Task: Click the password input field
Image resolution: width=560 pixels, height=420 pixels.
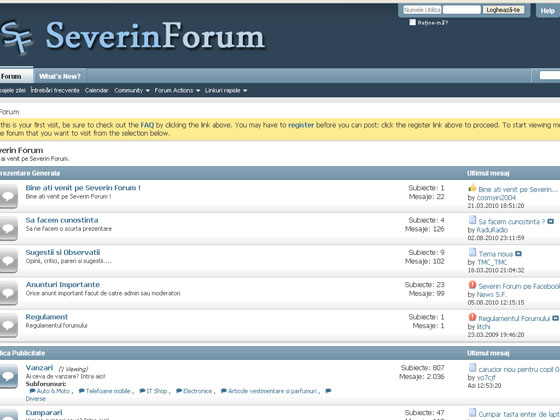Action: (x=461, y=10)
